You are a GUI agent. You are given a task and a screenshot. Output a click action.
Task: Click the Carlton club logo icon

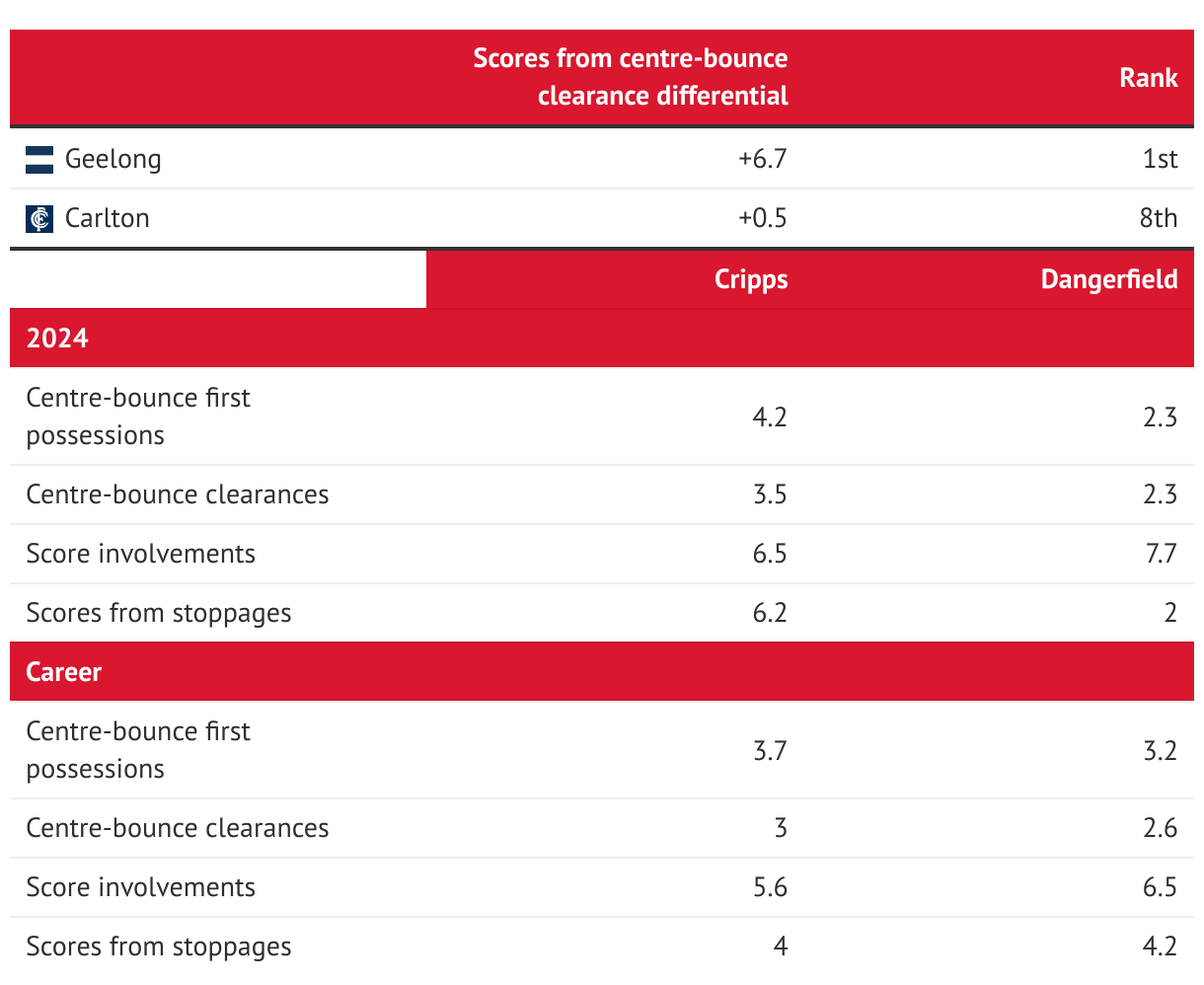[39, 218]
